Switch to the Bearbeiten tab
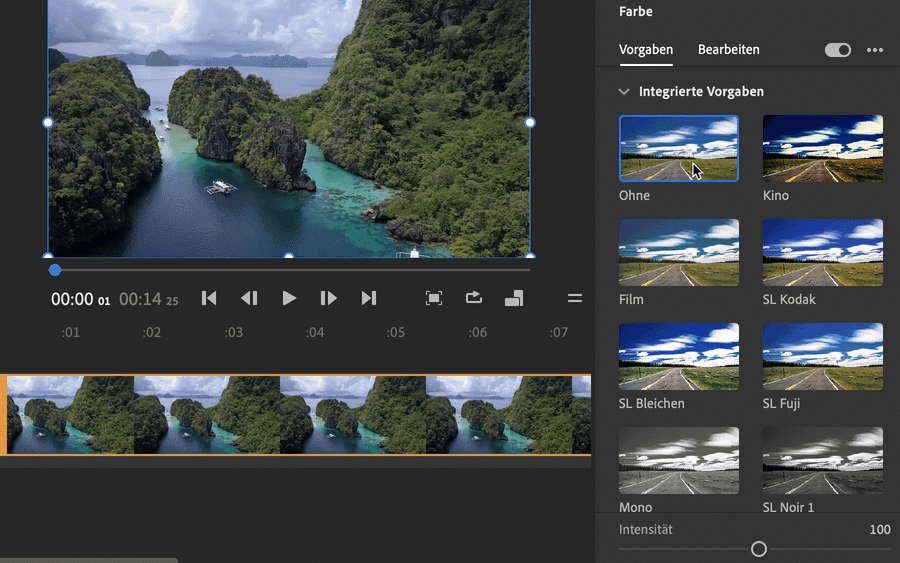 tap(728, 49)
